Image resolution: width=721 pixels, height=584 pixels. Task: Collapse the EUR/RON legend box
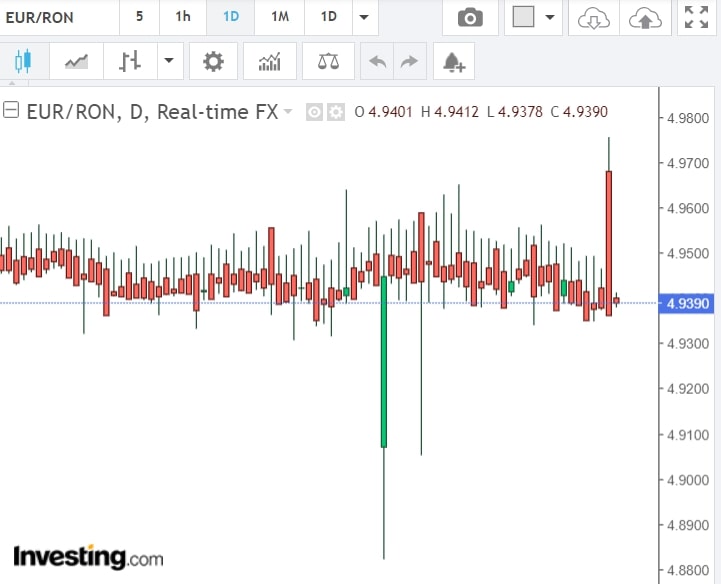point(12,111)
